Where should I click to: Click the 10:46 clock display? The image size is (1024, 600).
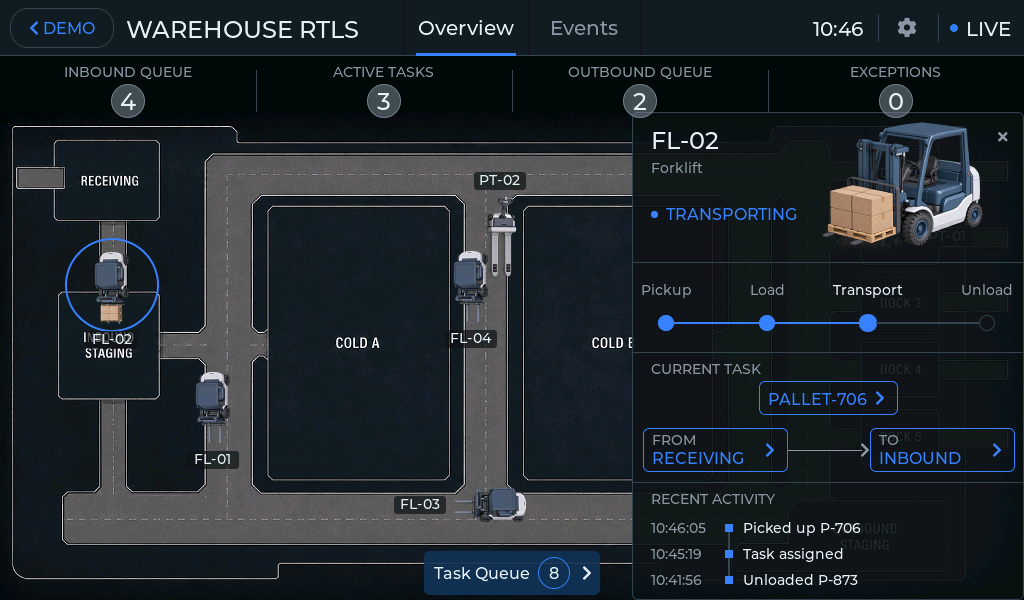pyautogui.click(x=838, y=29)
